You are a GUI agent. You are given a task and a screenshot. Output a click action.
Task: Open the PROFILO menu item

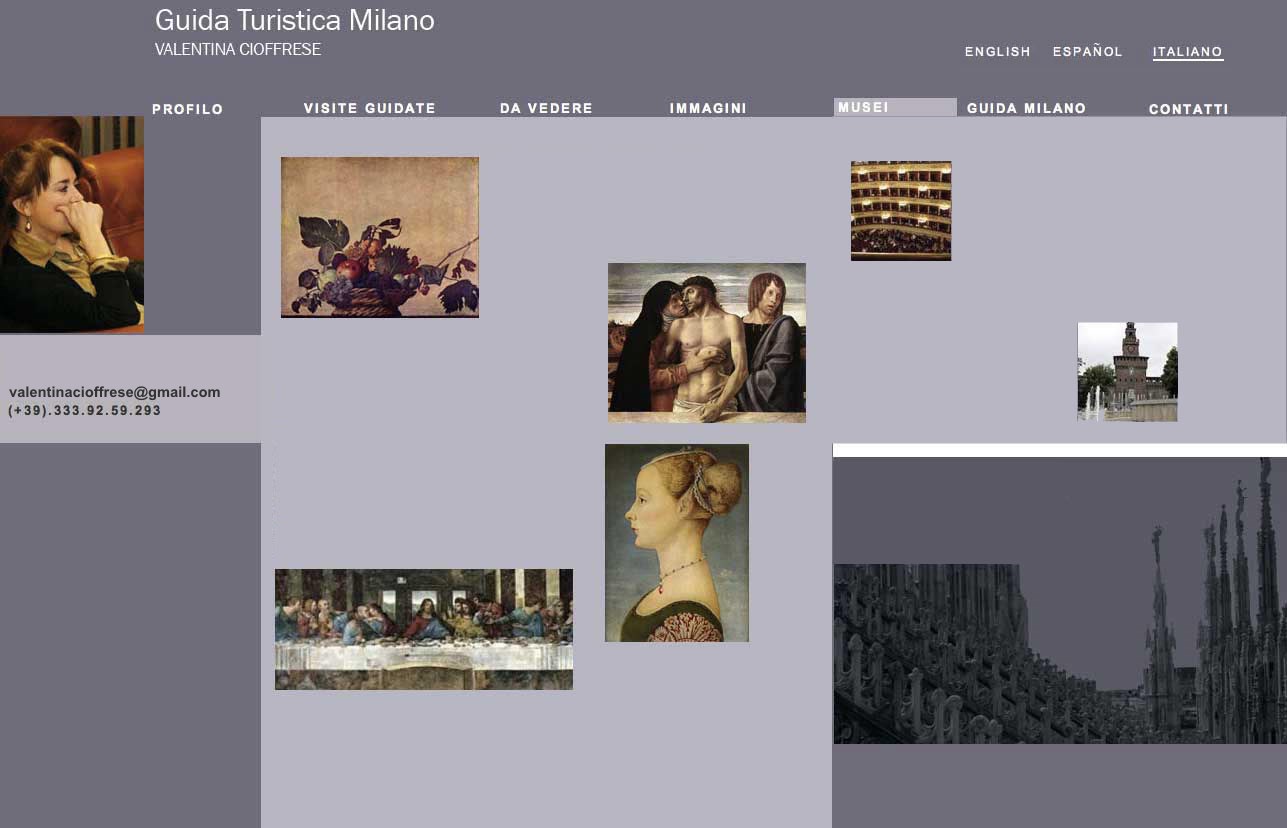tap(187, 109)
